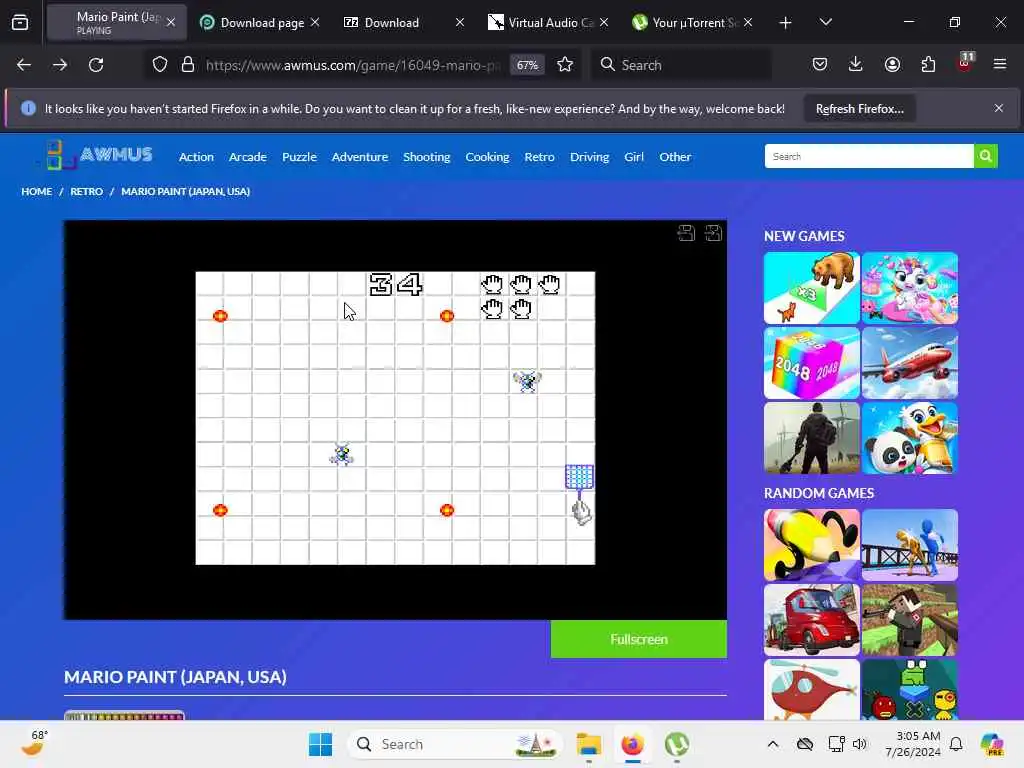Open red truck random game thumbnail
Screen dimensions: 1024x768
[x=812, y=620]
